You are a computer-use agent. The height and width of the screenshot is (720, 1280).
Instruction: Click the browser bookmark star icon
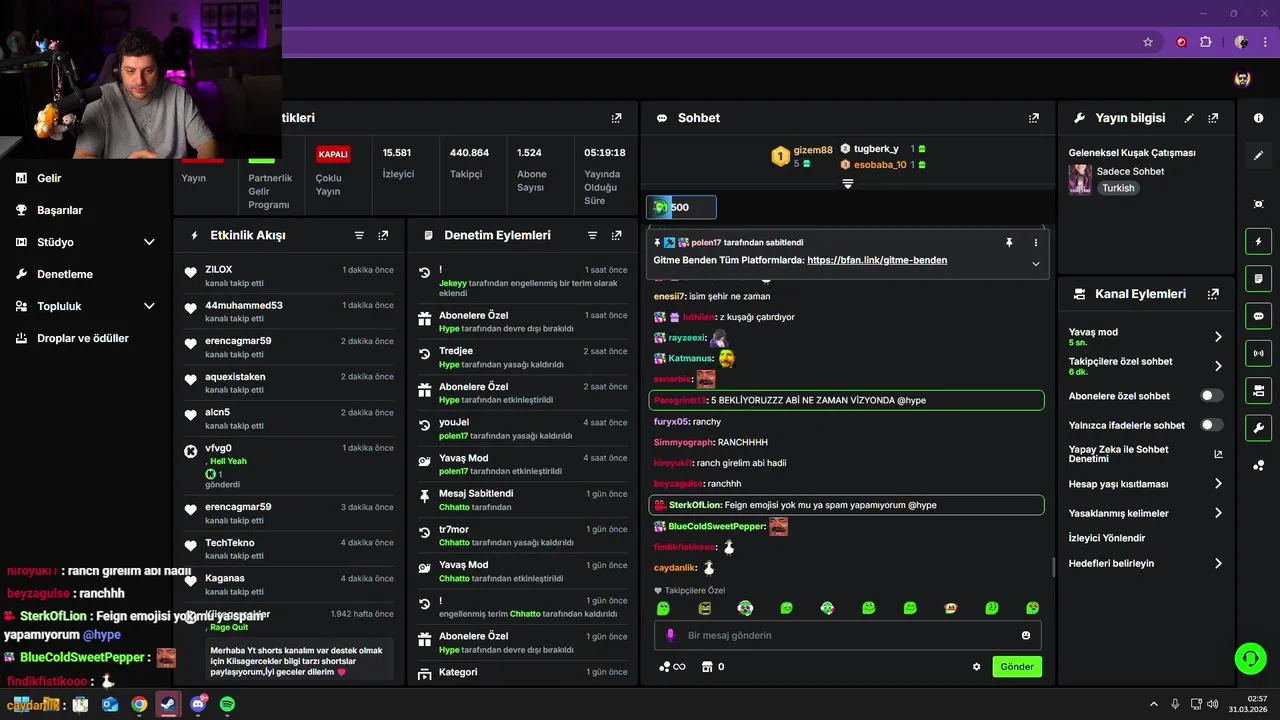point(1148,42)
